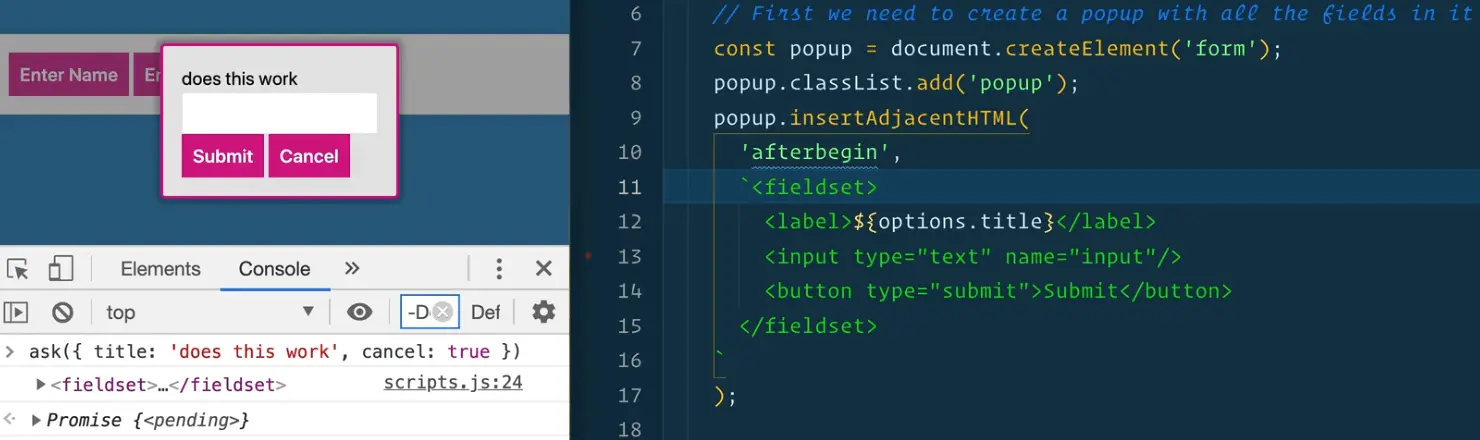This screenshot has height=440, width=1480.
Task: Open the 'top' JavaScript context dropdown
Action: [209, 312]
